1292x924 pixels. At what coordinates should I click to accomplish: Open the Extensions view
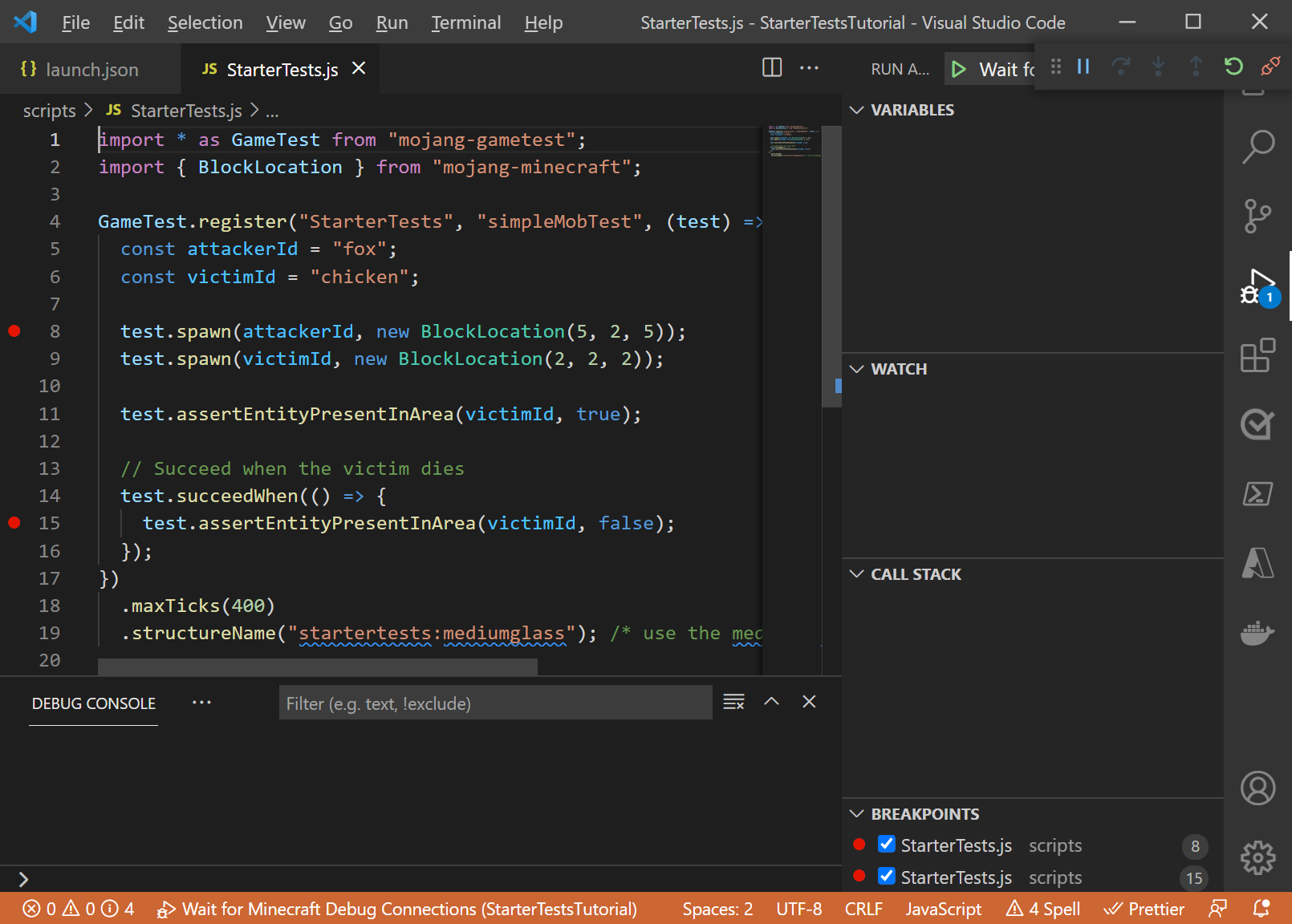click(x=1257, y=355)
